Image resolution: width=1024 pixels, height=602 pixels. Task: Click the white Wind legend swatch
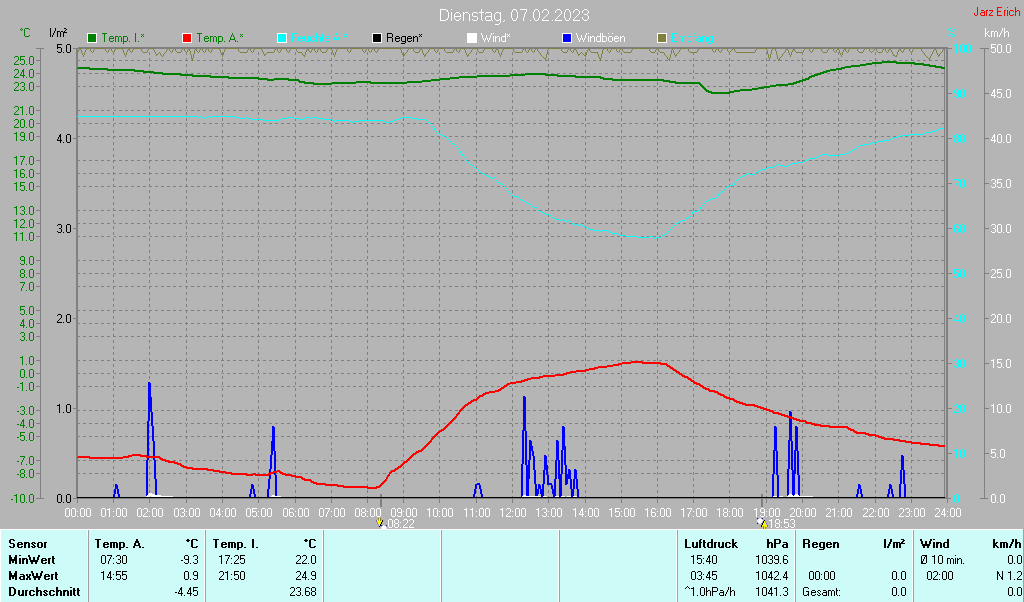(x=472, y=38)
